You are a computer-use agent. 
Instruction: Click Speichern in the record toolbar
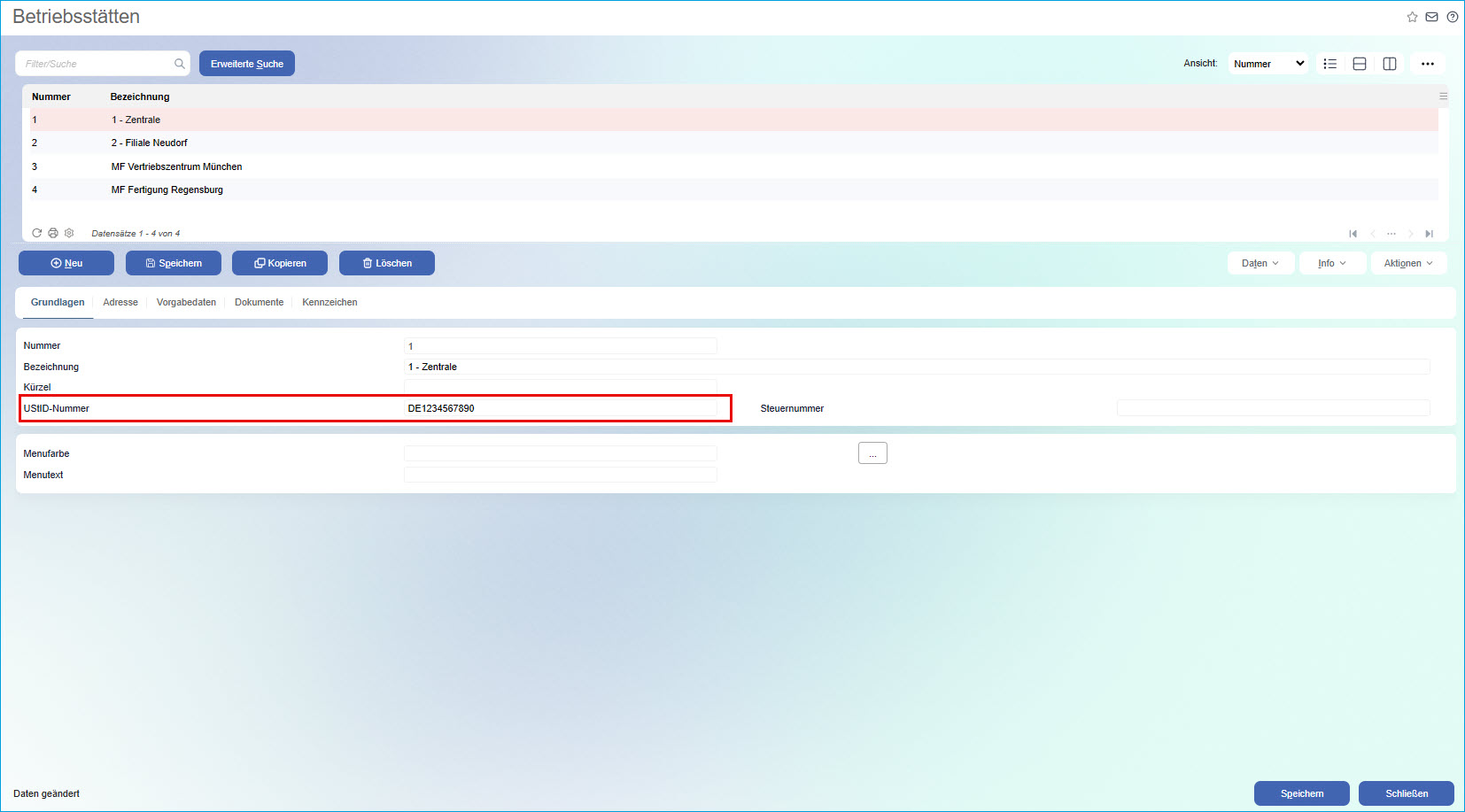174,263
